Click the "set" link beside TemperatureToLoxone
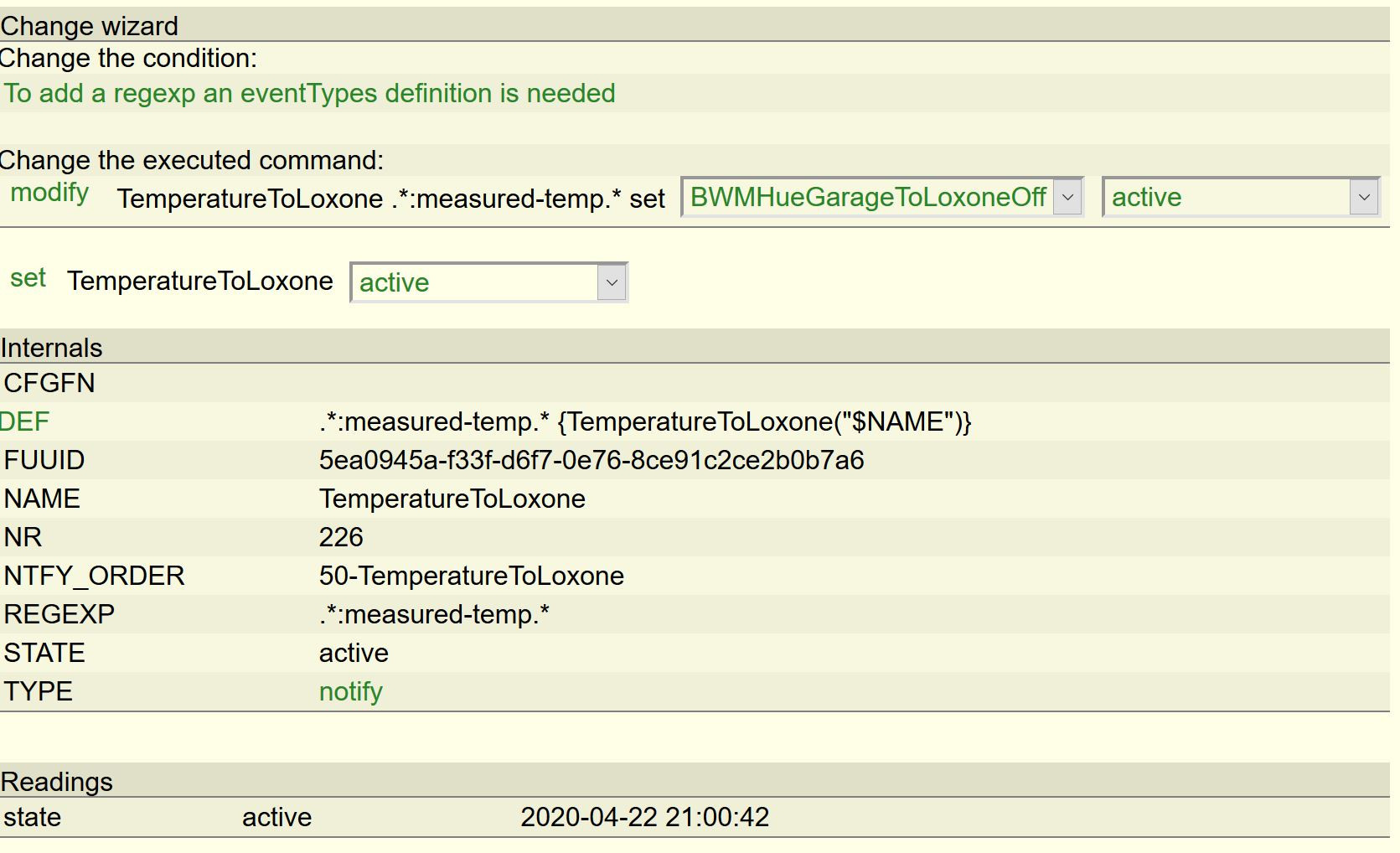Image resolution: width=1400 pixels, height=853 pixels. 28,278
